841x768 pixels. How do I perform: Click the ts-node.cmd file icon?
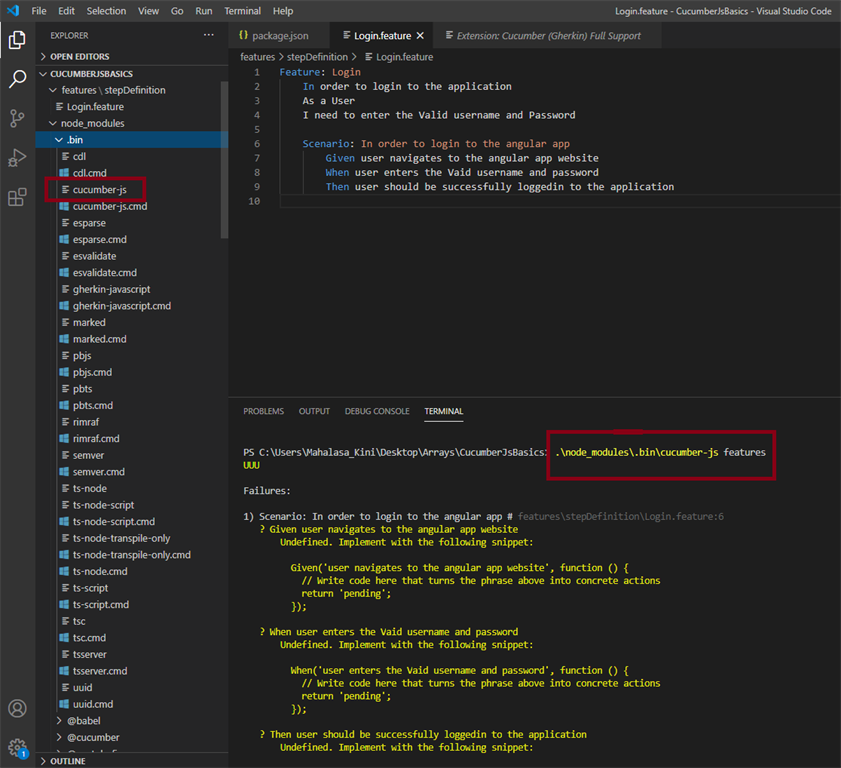(x=64, y=571)
